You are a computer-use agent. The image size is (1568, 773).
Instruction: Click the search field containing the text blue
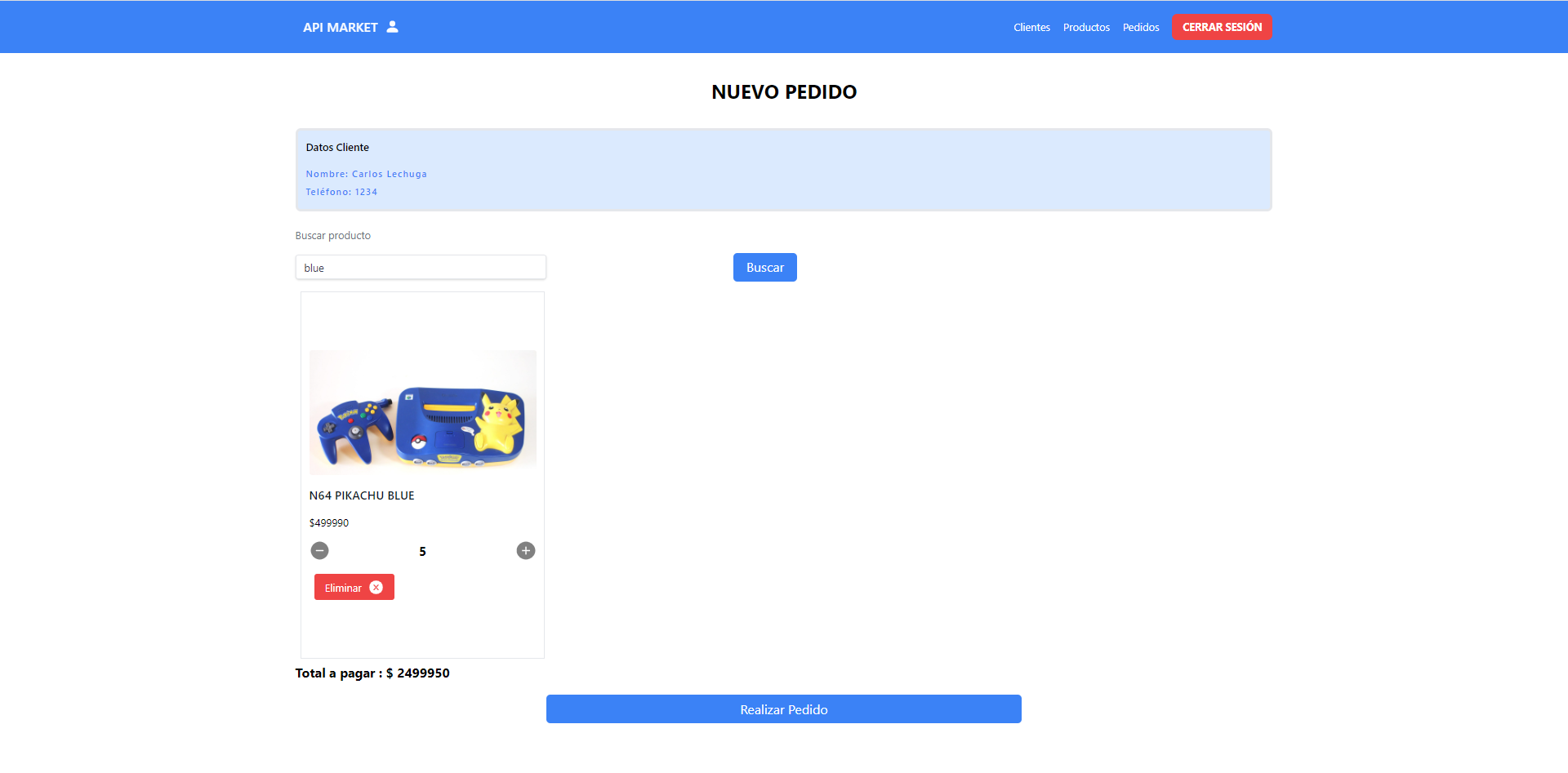[x=421, y=267]
